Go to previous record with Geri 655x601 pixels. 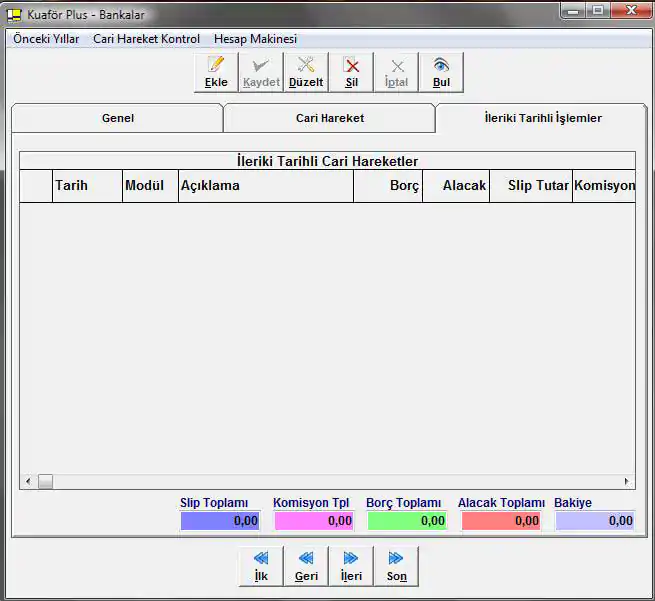pyautogui.click(x=306, y=559)
